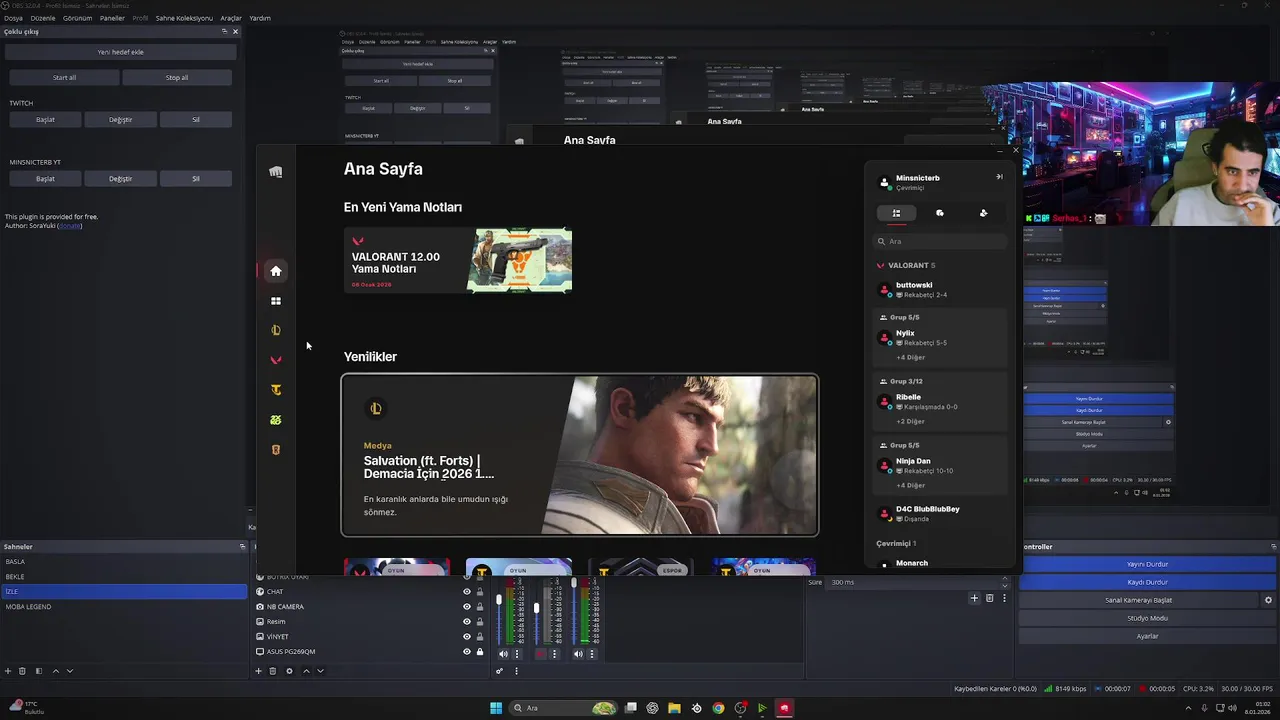Open audio mixer three-dot menu
This screenshot has width=1280, height=720.
click(516, 671)
